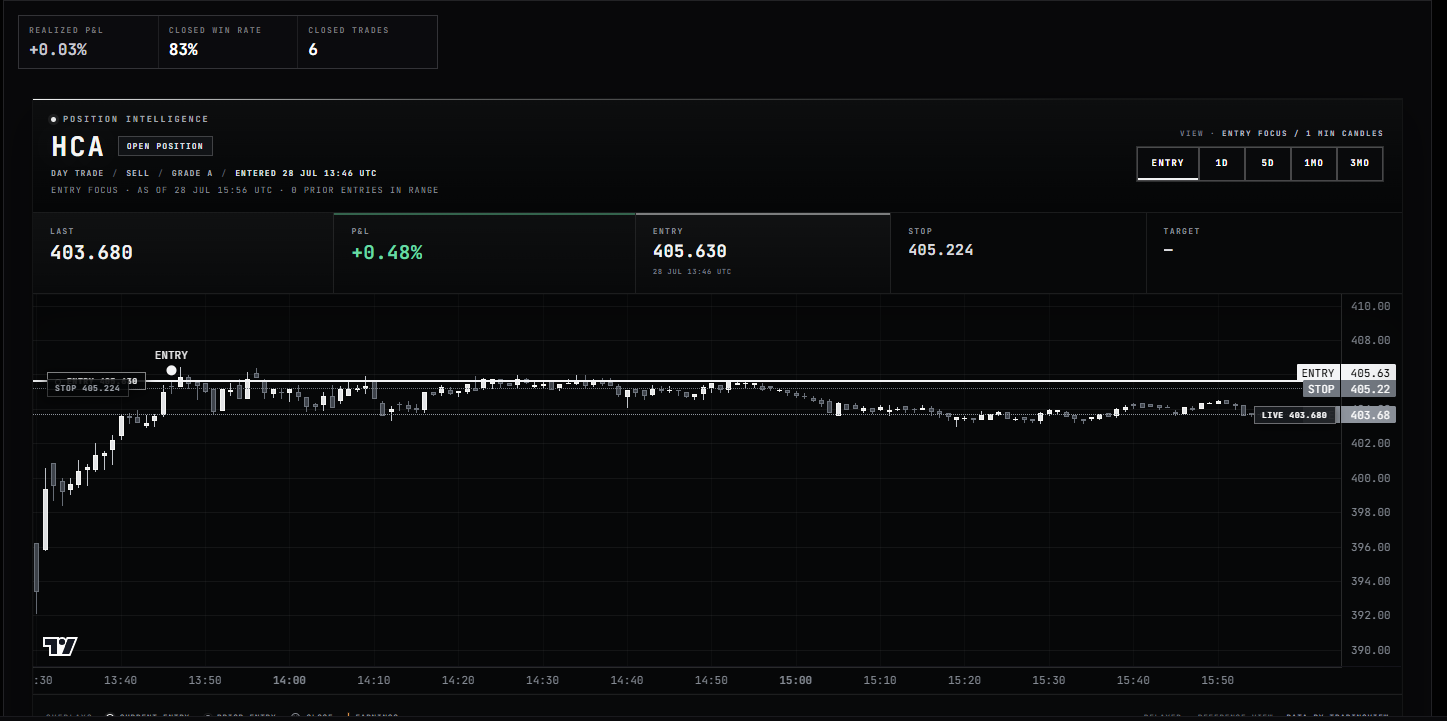Switch to the 1D timeframe tab

[1221, 163]
